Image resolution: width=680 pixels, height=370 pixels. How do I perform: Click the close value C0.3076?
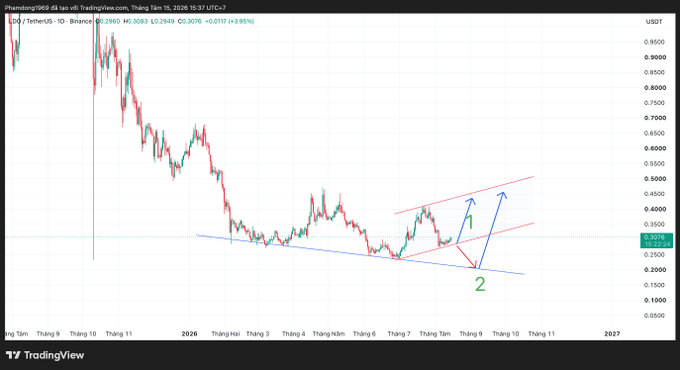(x=190, y=21)
